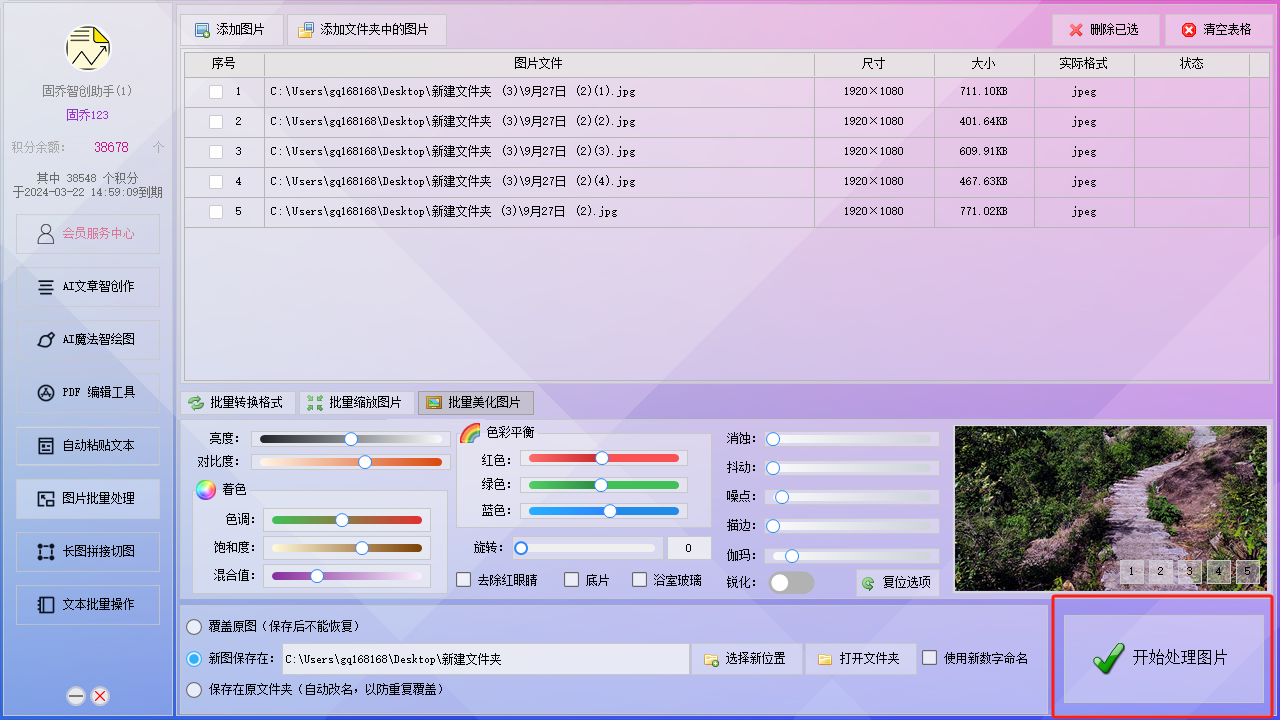Select 保存在原文件夹 radio option
Viewport: 1280px width, 720px height.
click(x=194, y=690)
